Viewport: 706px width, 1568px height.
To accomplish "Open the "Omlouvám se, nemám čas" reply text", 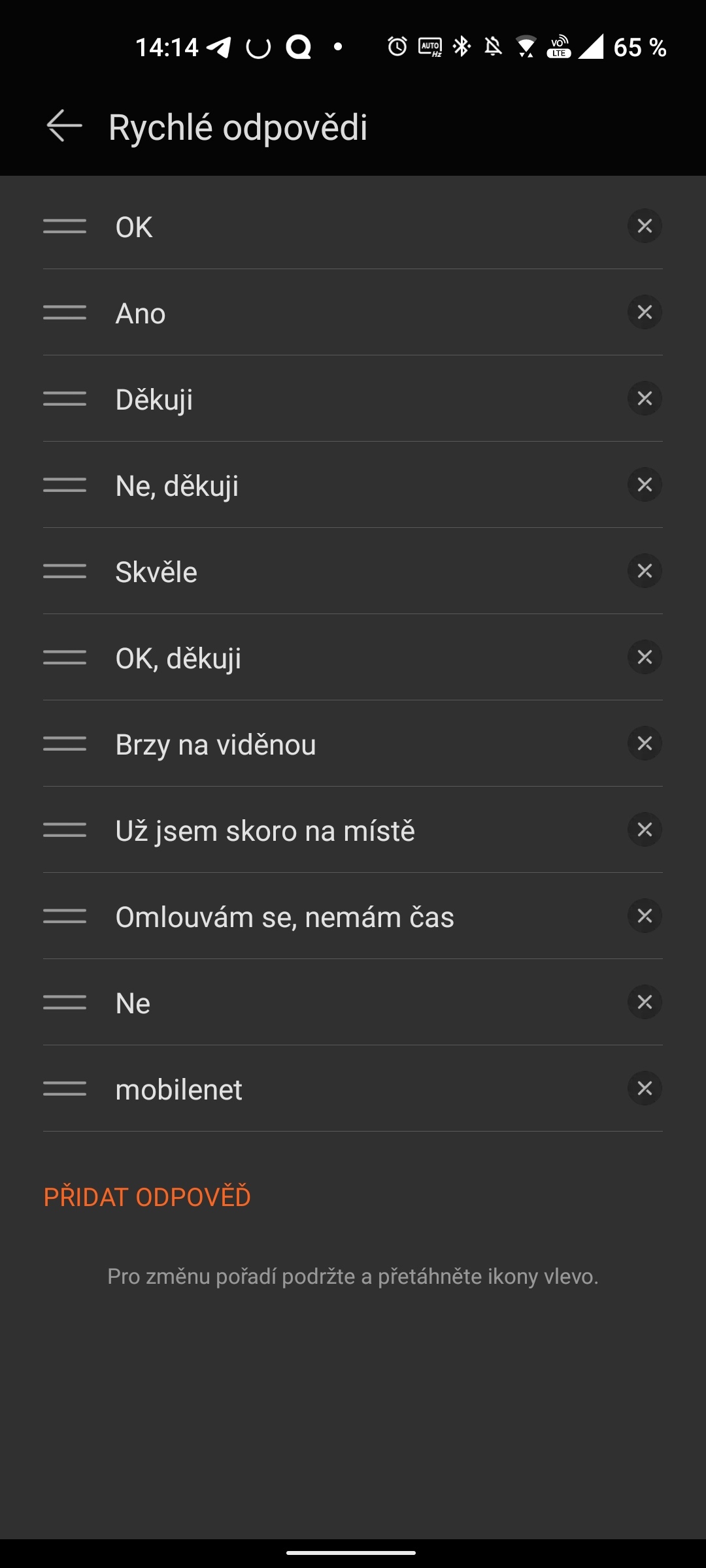I will coord(284,917).
